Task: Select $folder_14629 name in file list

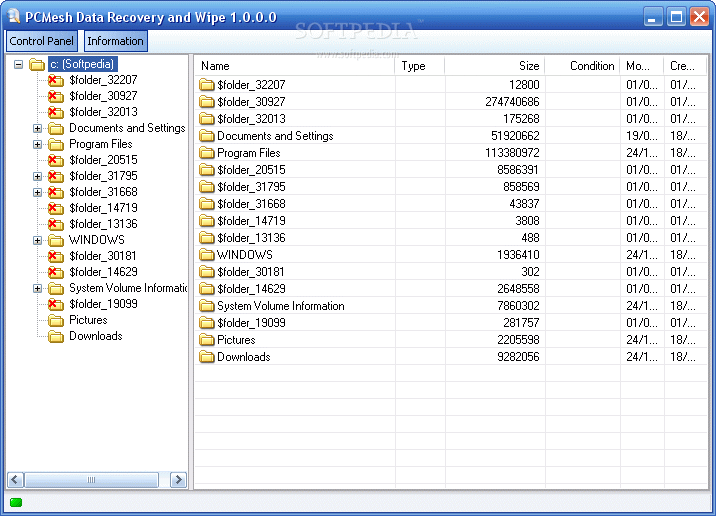Action: [251, 289]
